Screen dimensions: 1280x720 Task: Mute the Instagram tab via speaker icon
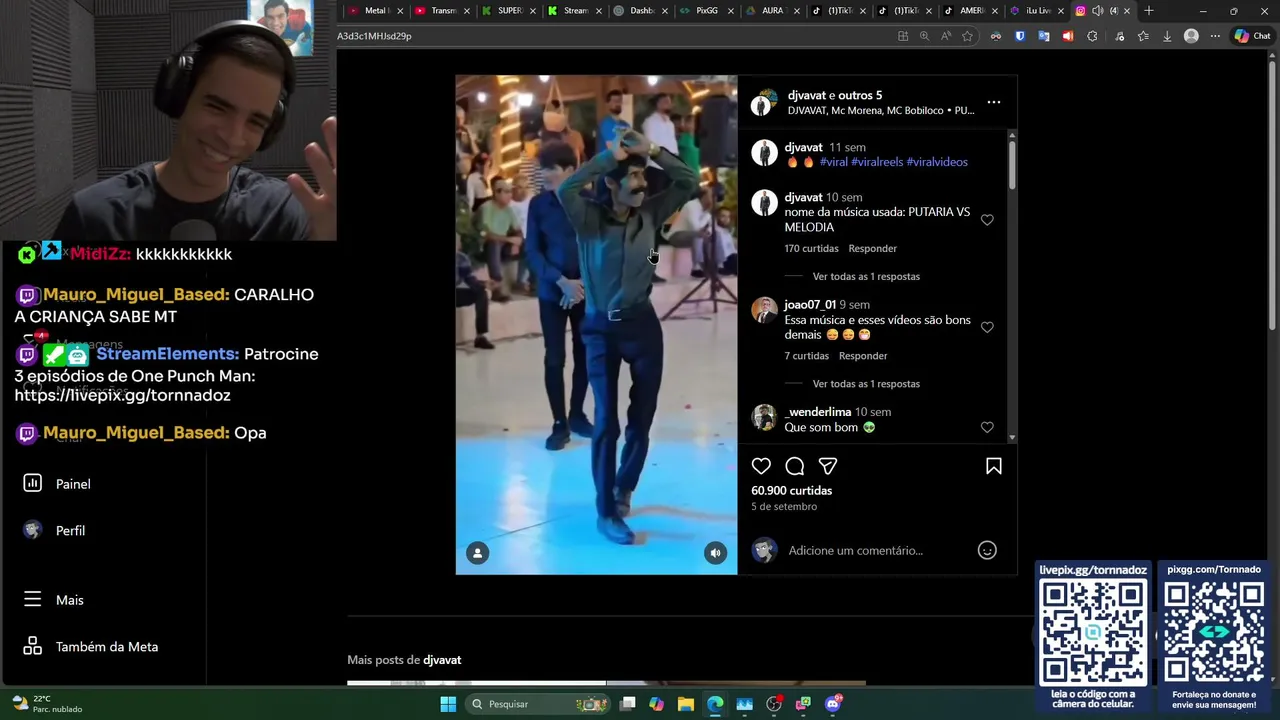(x=1098, y=11)
